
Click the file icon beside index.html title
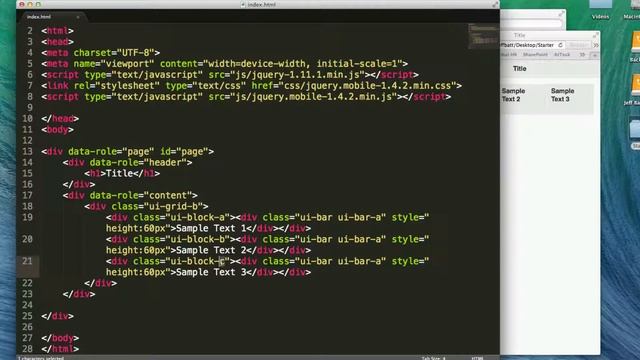(x=243, y=4)
